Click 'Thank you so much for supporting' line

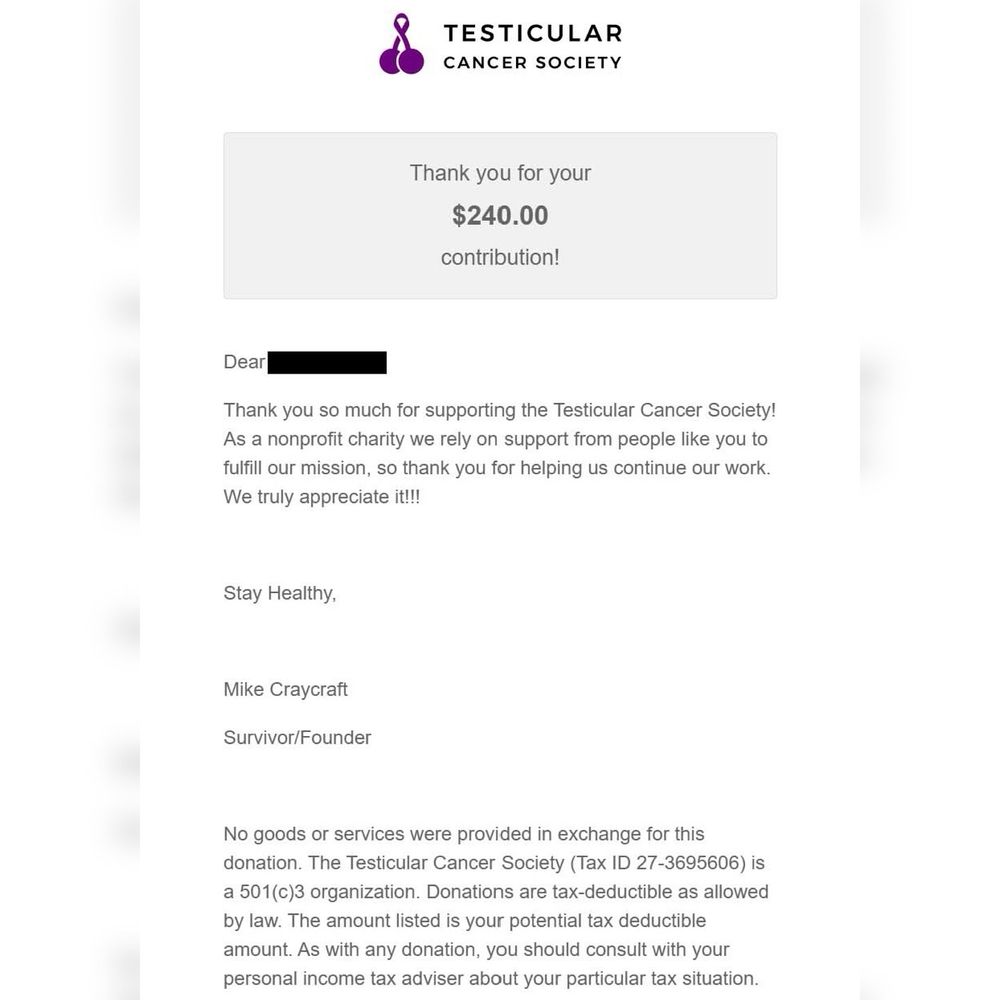[499, 409]
